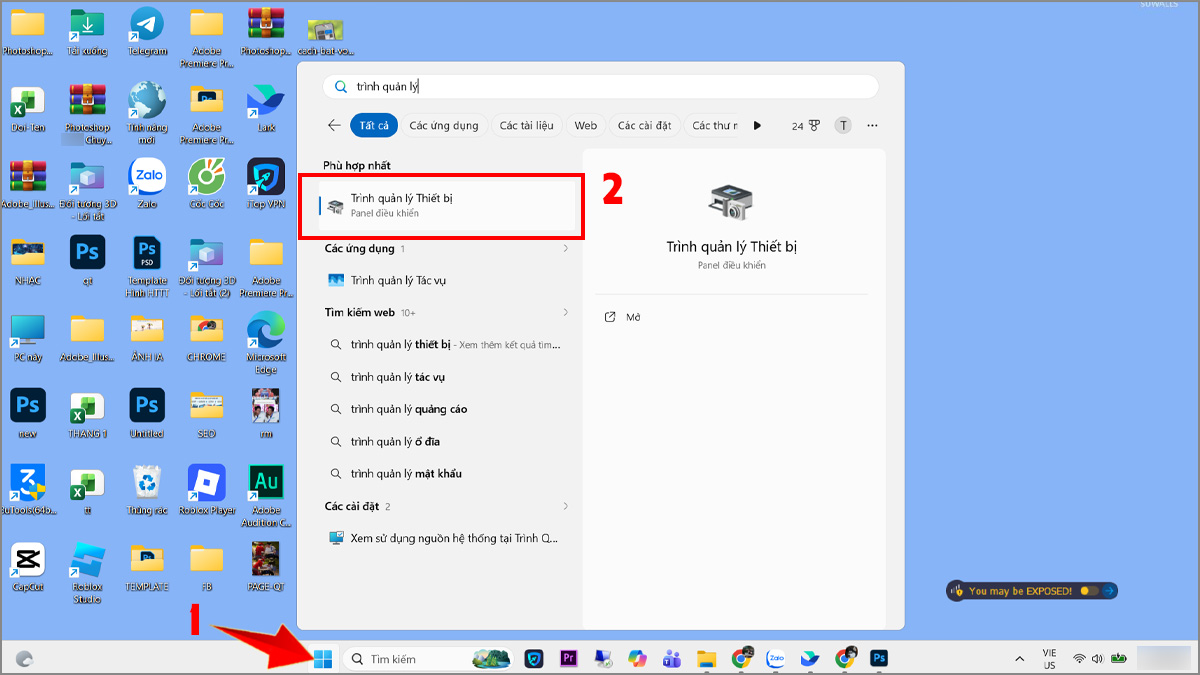1200x675 pixels.
Task: Go back with search panel arrow
Action: (x=334, y=125)
